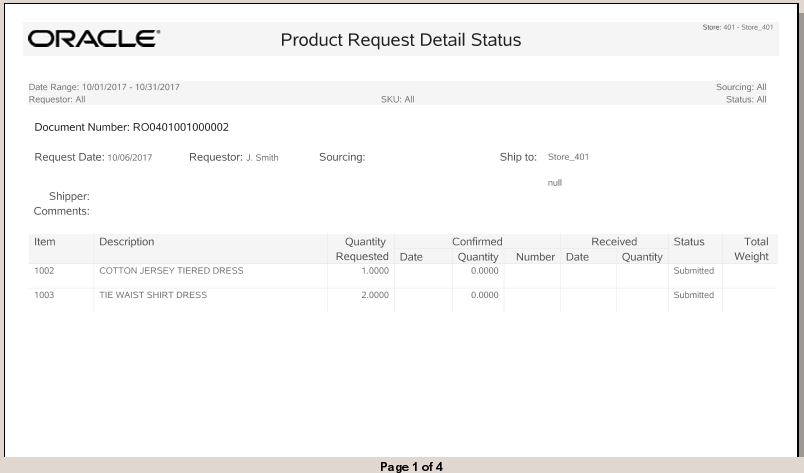Click the Requestor name J. Smith
This screenshot has width=804, height=473.
coord(262,157)
